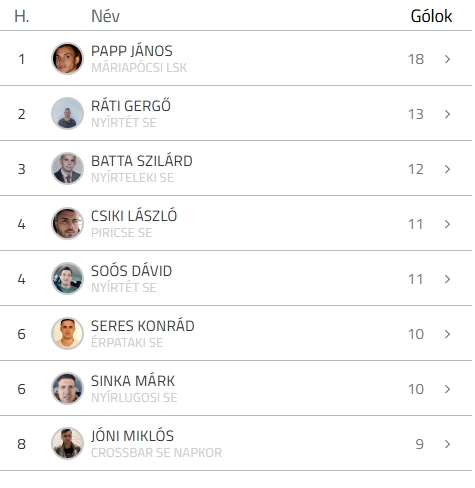Open Seres Konrád details arrow
The image size is (475, 488).
click(x=447, y=334)
